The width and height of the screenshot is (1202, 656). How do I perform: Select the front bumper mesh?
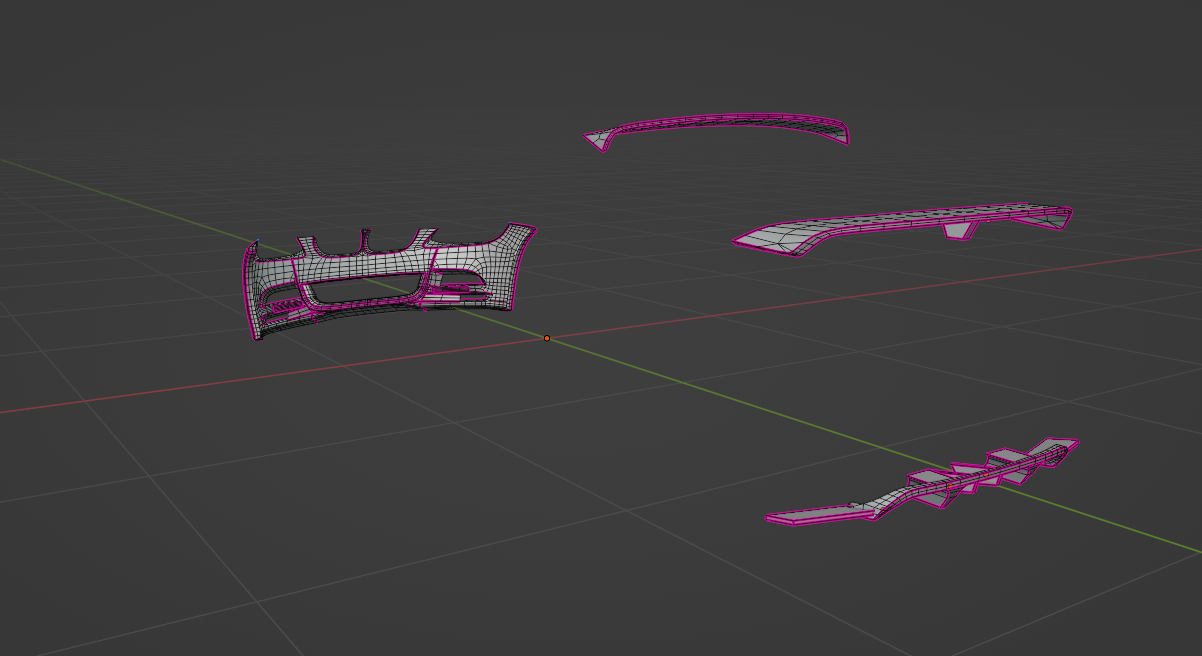pyautogui.click(x=380, y=265)
